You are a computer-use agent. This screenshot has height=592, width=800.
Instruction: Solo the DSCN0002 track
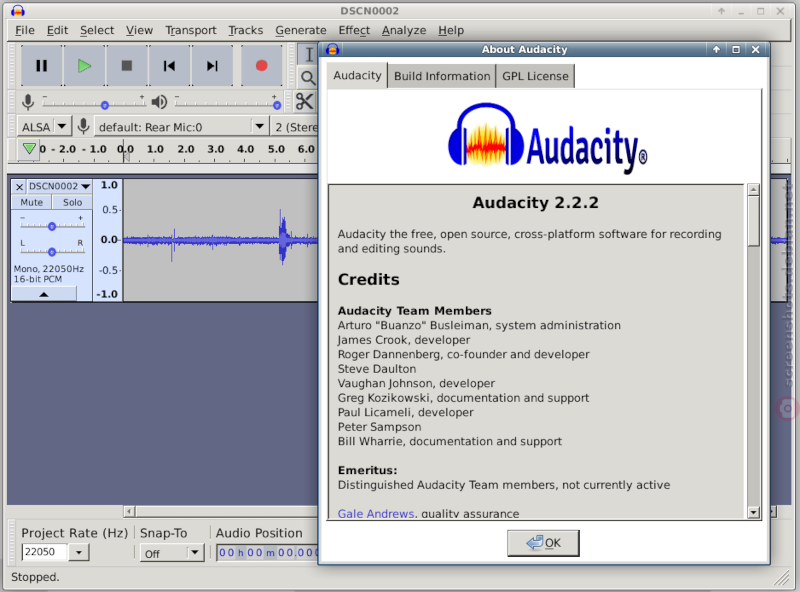(72, 203)
